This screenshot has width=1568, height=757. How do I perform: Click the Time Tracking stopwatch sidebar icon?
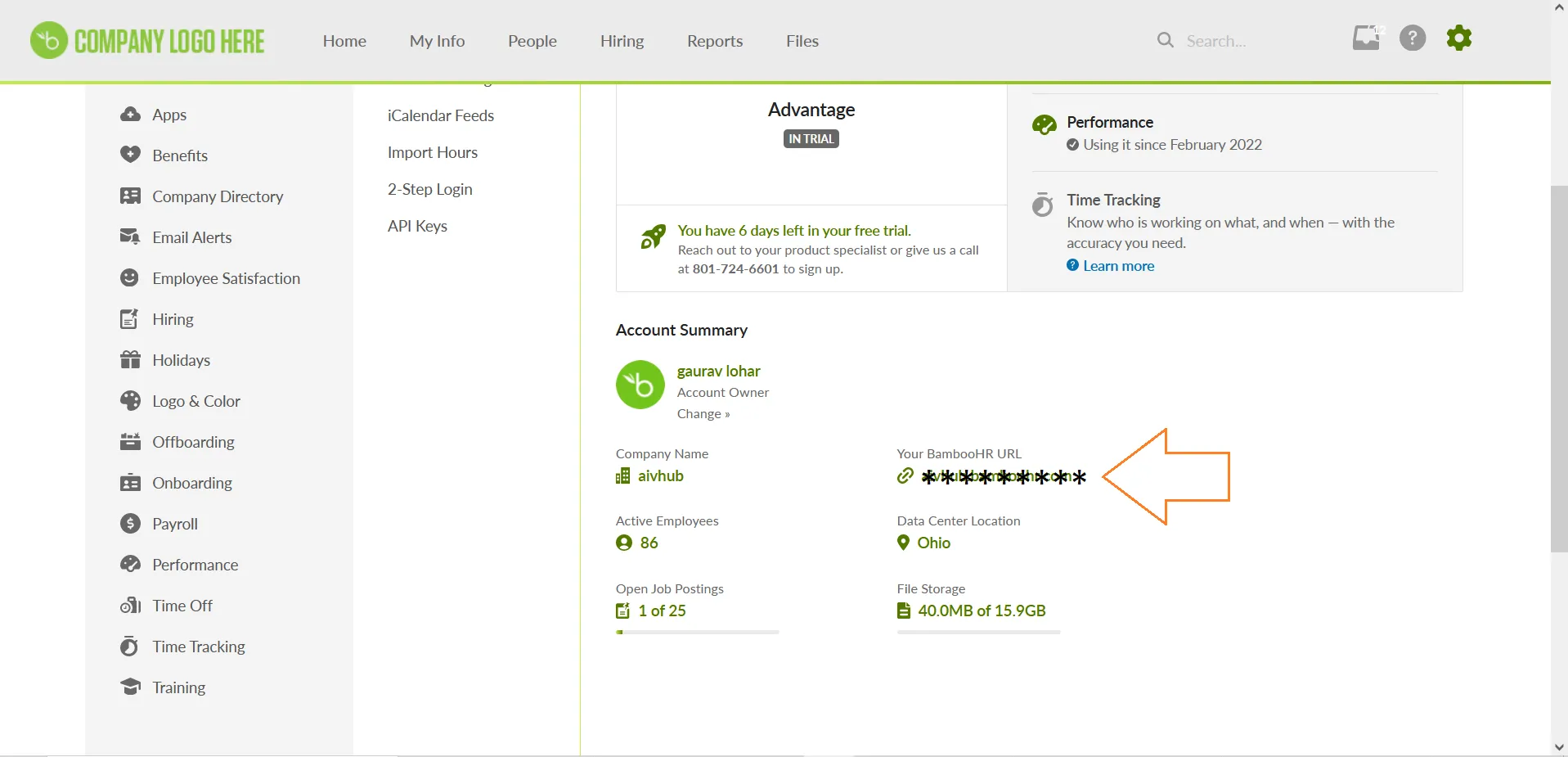click(130, 647)
